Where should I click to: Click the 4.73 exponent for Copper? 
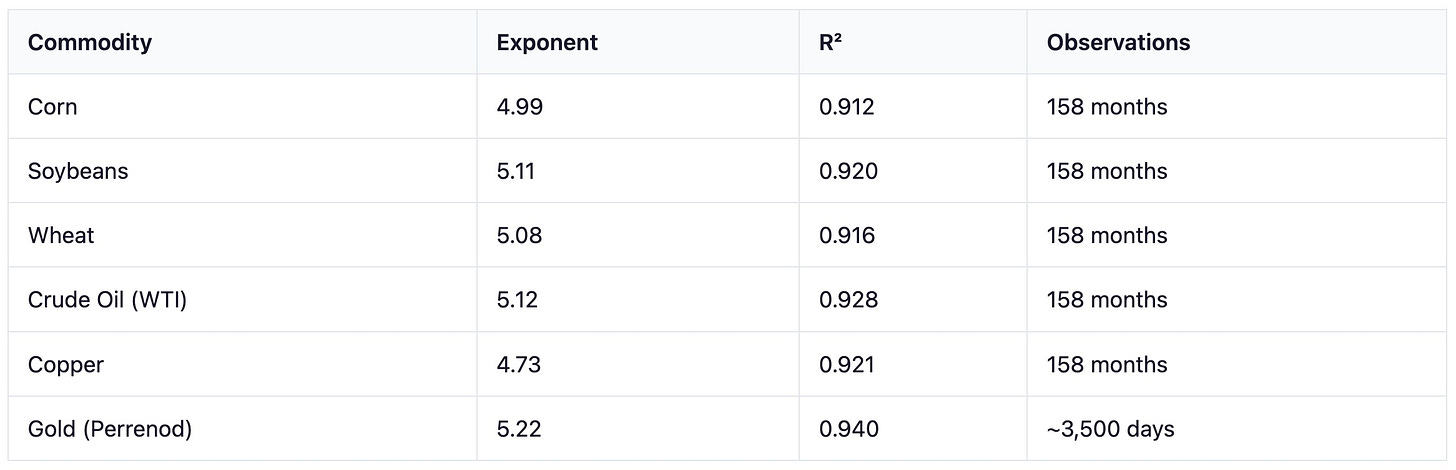(x=519, y=365)
